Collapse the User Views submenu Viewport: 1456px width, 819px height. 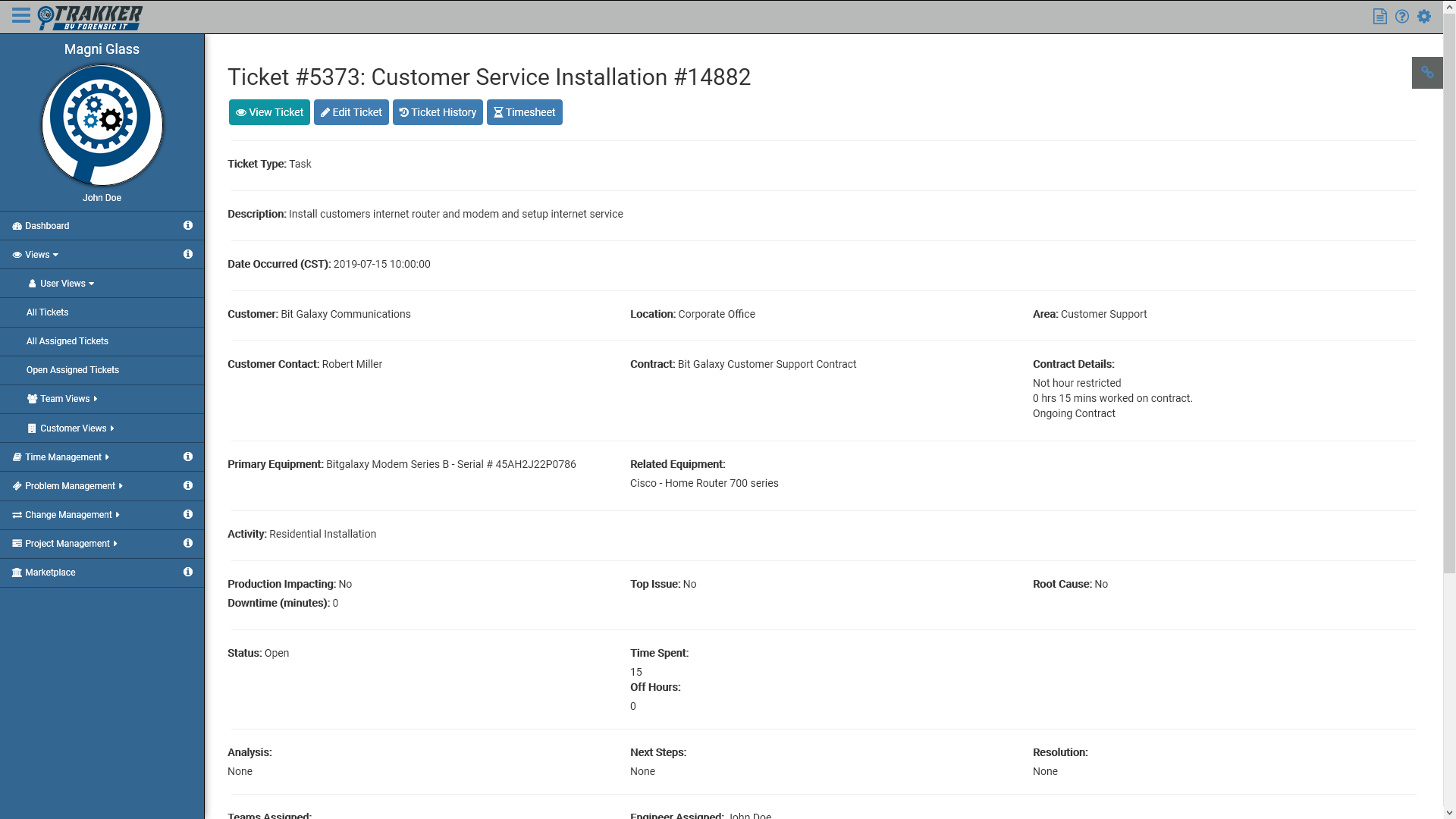click(67, 284)
